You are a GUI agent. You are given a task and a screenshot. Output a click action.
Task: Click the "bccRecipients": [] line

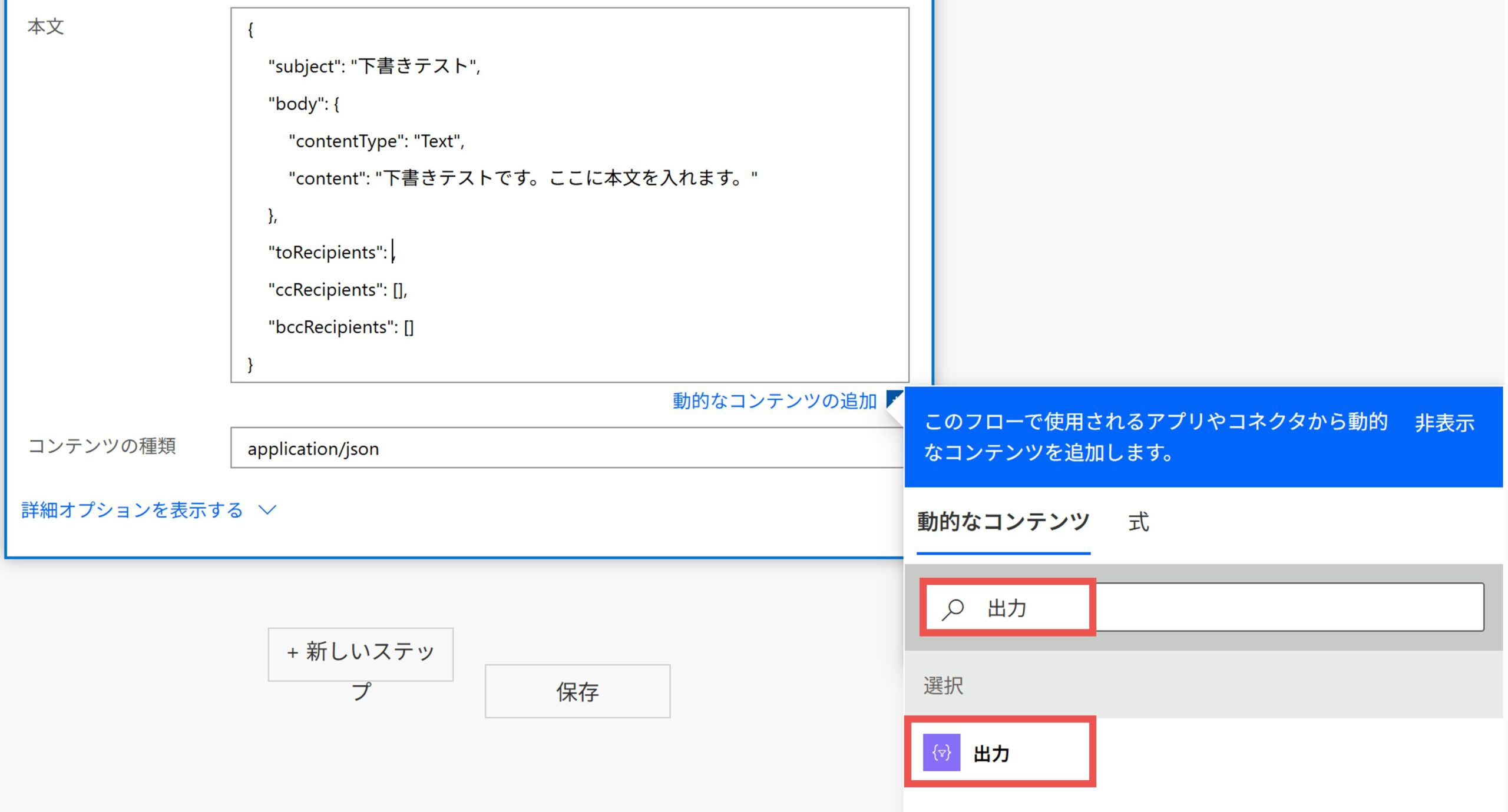(x=341, y=327)
